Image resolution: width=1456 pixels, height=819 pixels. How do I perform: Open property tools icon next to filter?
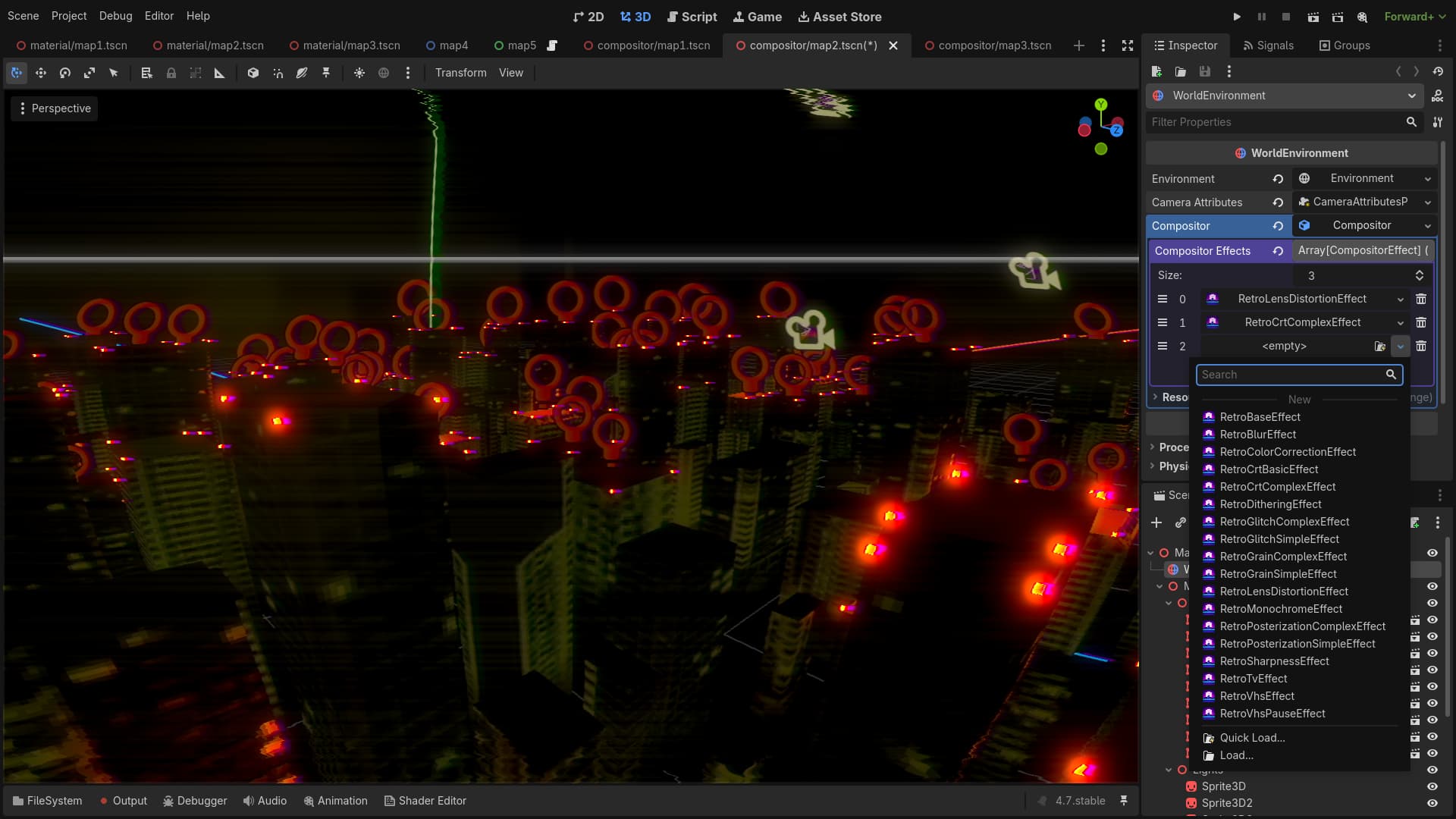pyautogui.click(x=1438, y=122)
